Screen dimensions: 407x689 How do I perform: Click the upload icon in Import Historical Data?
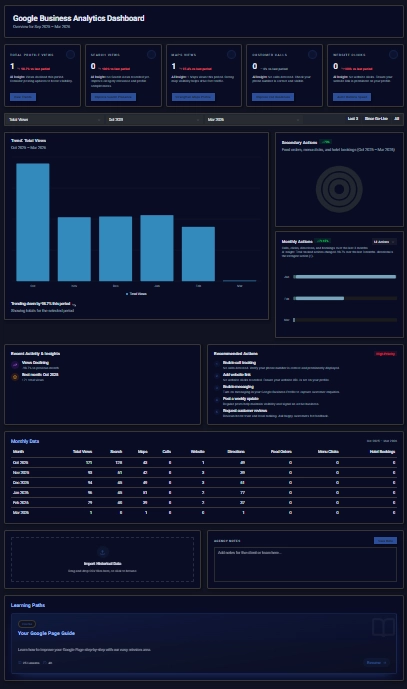coord(102,551)
